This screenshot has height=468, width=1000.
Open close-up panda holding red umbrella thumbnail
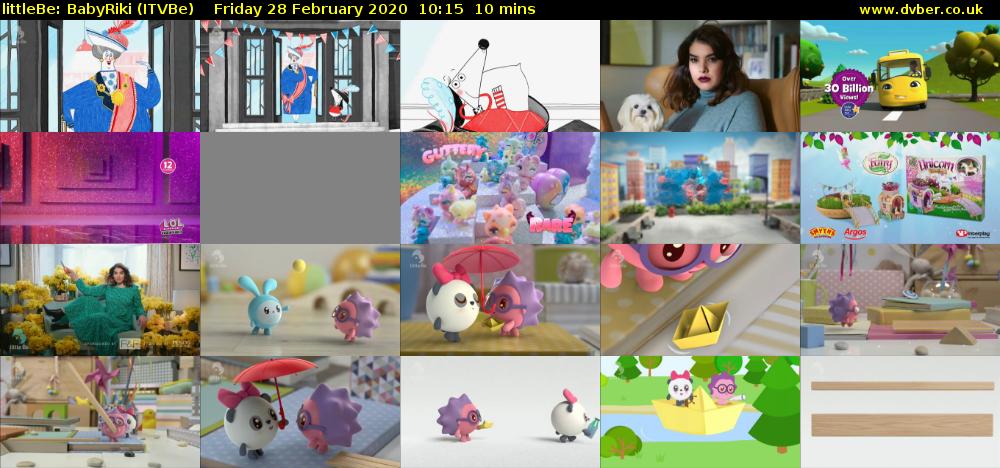300,412
